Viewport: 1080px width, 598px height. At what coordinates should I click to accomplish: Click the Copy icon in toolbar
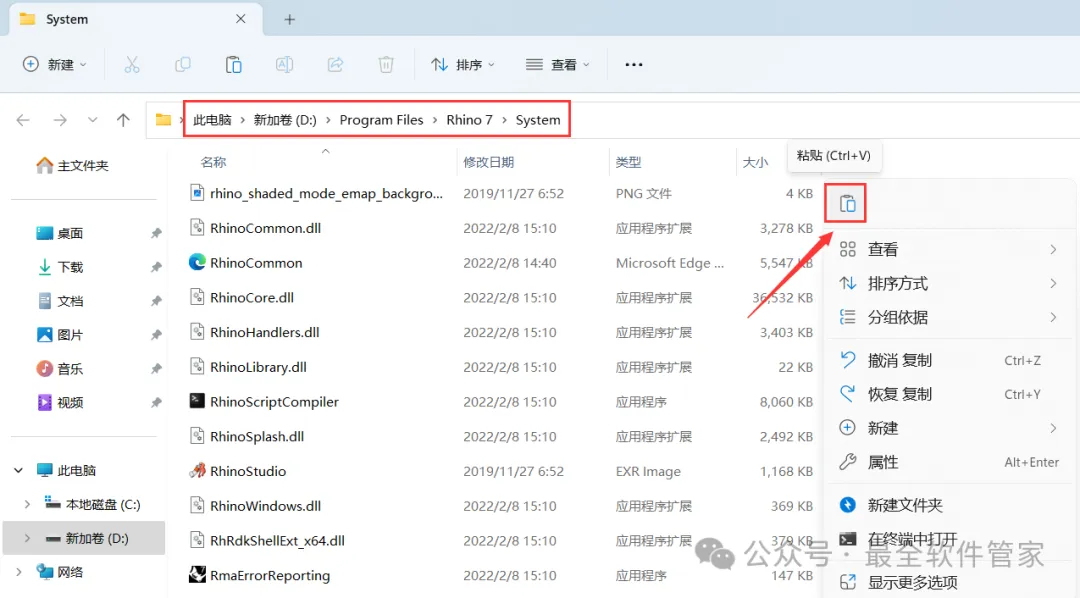pyautogui.click(x=183, y=65)
